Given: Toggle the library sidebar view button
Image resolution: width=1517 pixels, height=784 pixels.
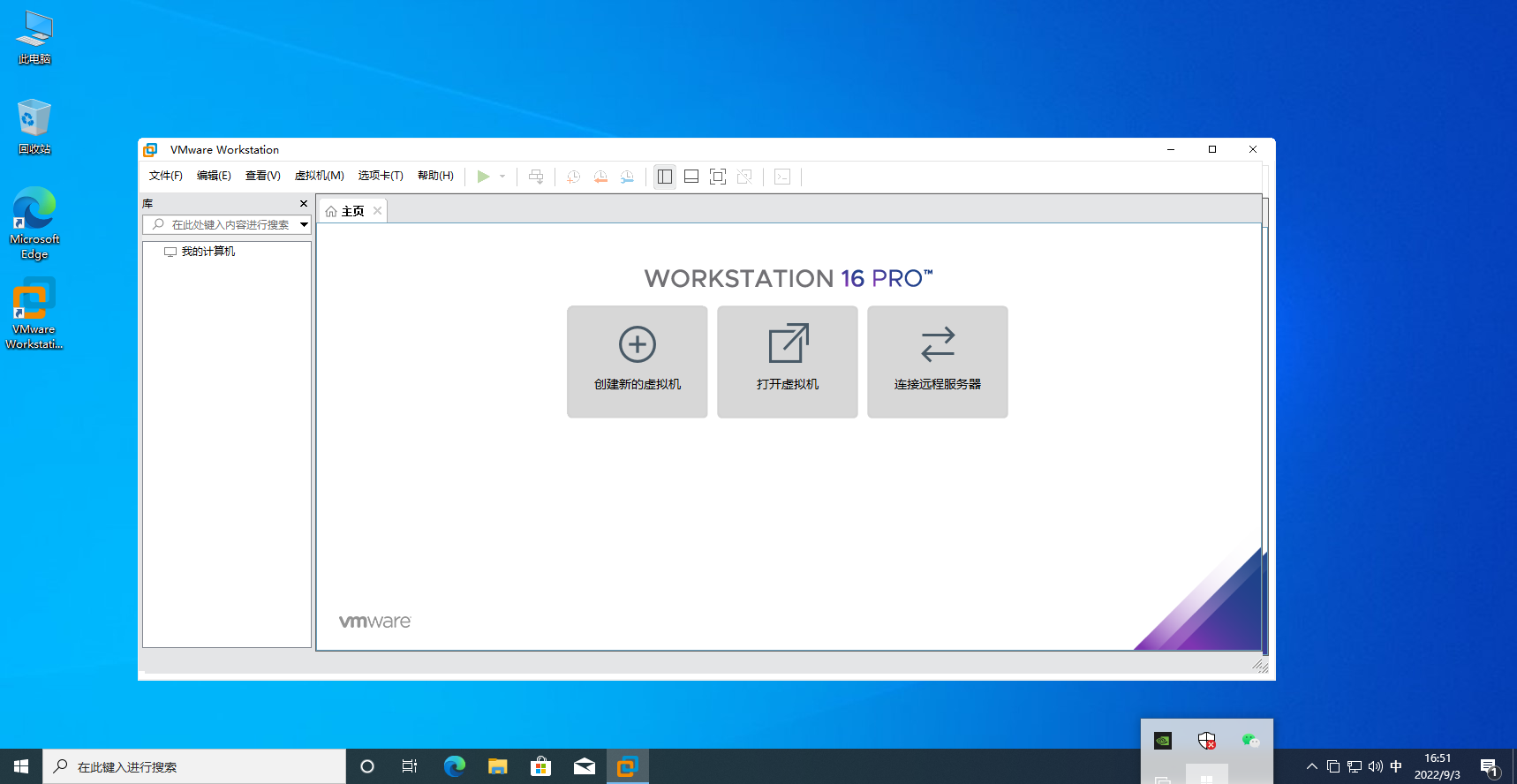Looking at the screenshot, I should click(665, 177).
